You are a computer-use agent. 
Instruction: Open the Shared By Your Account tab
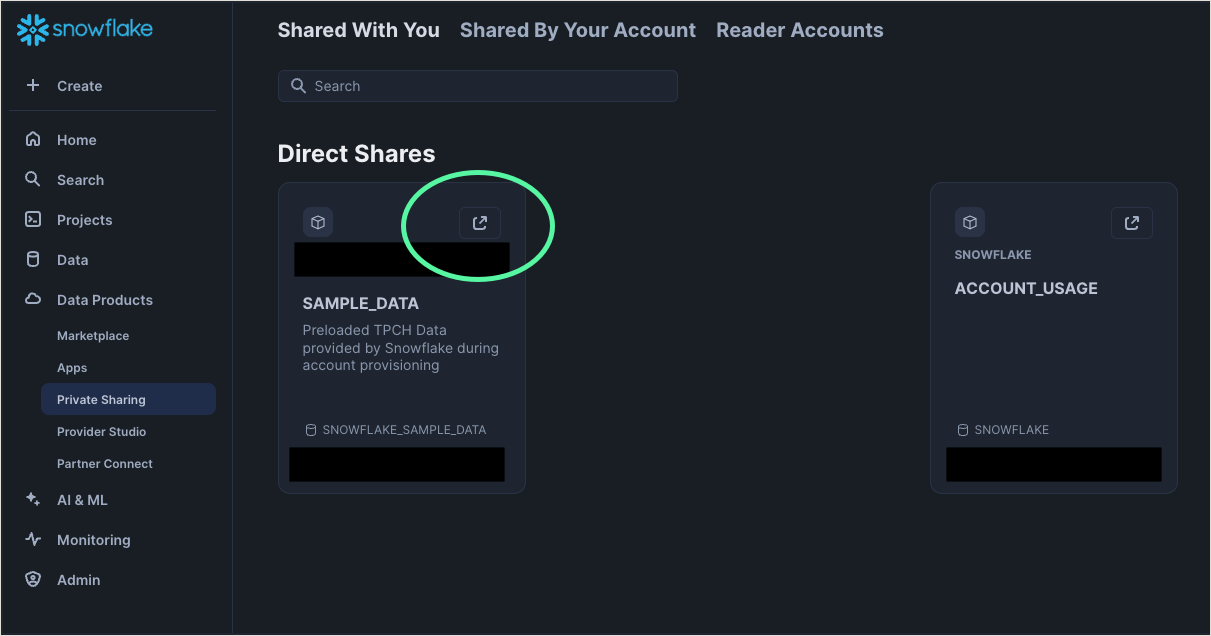(x=577, y=30)
